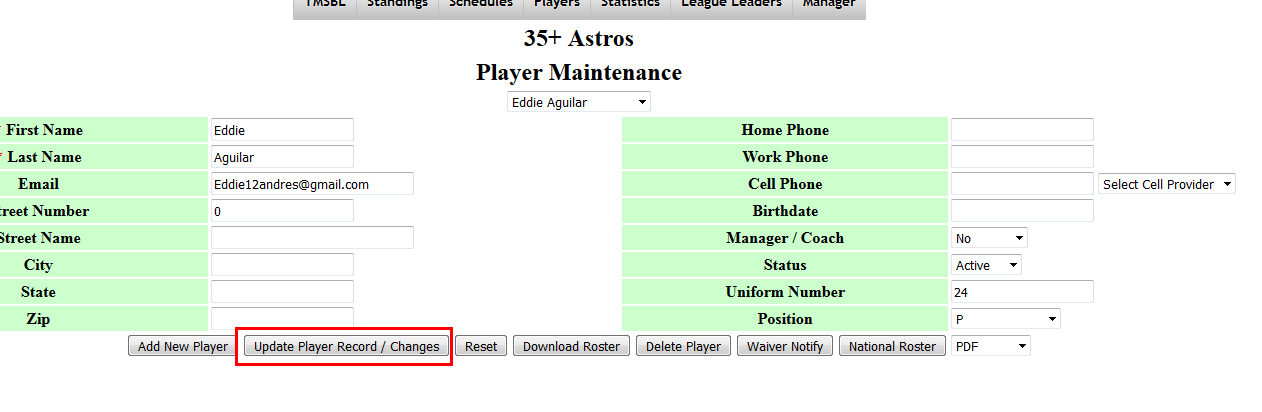
Task: Focus the Uniform Number field showing 24
Action: point(1022,292)
